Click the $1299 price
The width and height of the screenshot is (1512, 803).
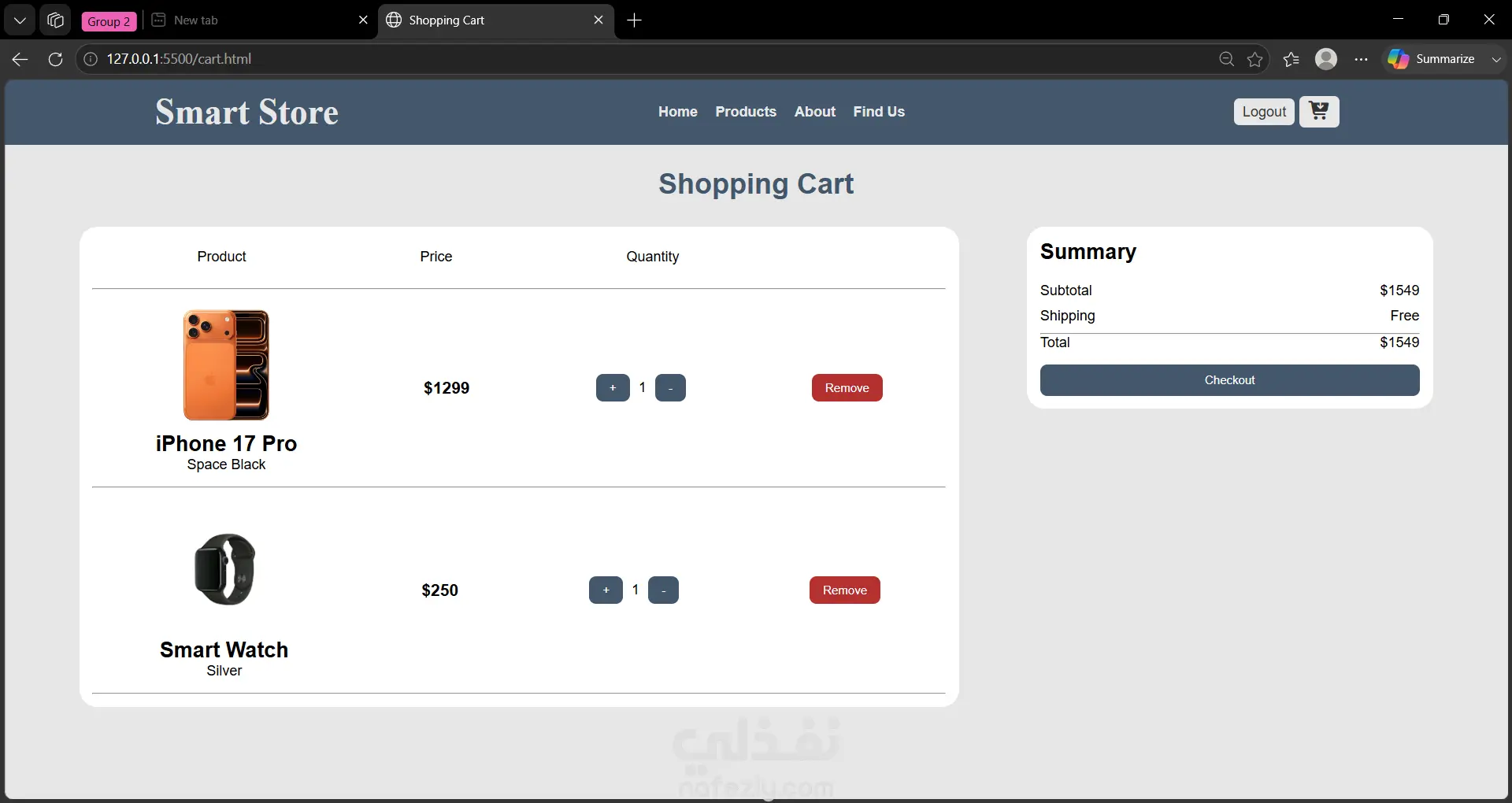(x=447, y=388)
